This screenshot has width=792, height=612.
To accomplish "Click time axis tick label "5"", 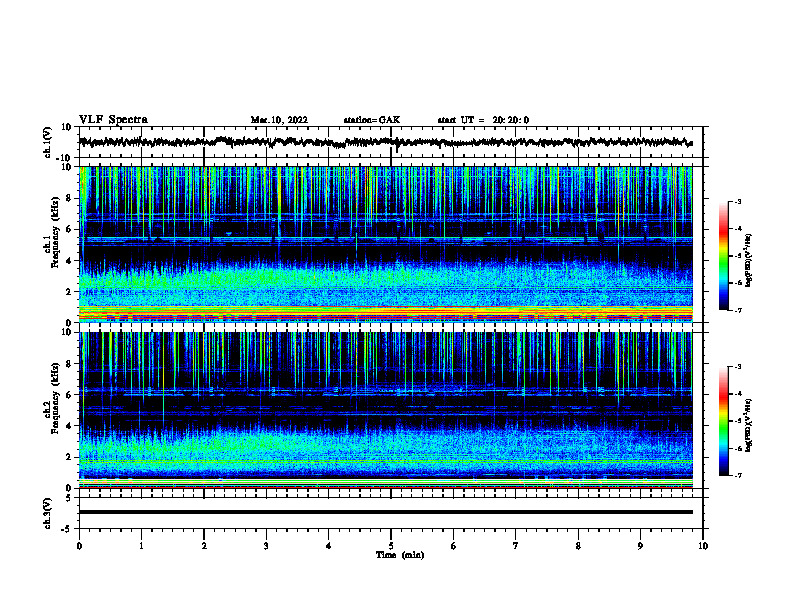I will tap(391, 546).
